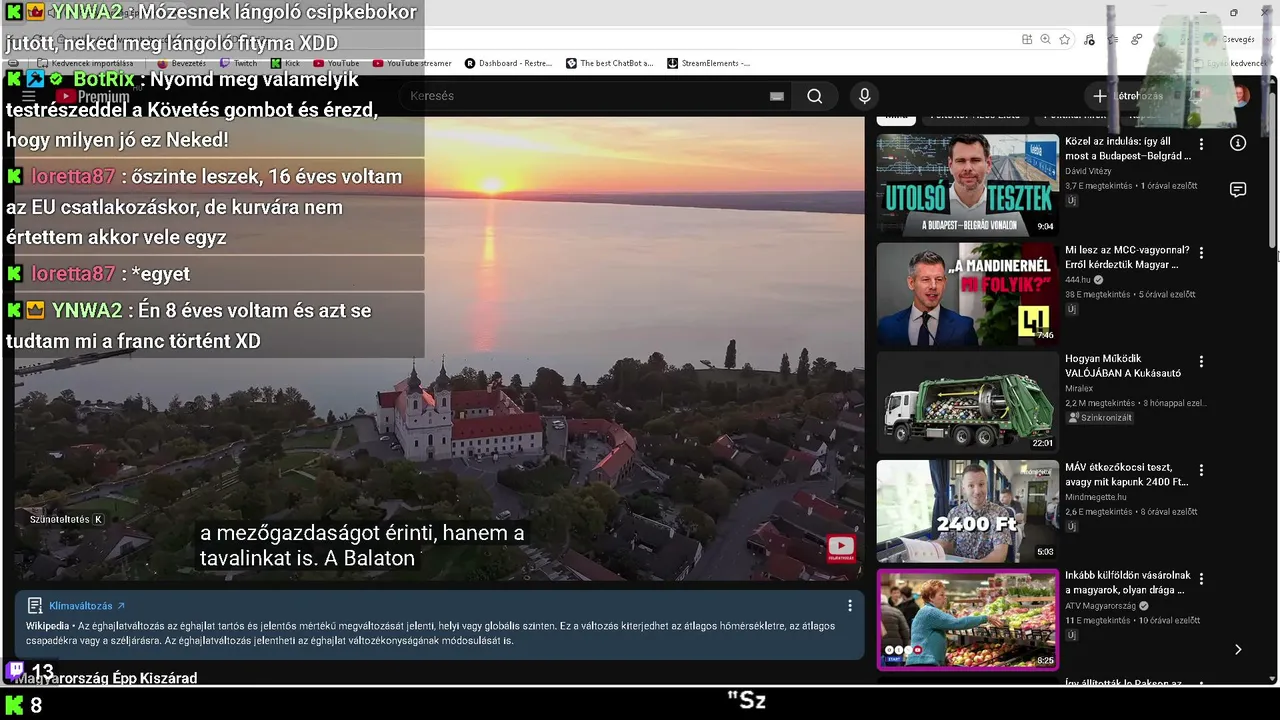Click the YouTube watermark logo on the video
The height and width of the screenshot is (720, 1280).
(841, 546)
